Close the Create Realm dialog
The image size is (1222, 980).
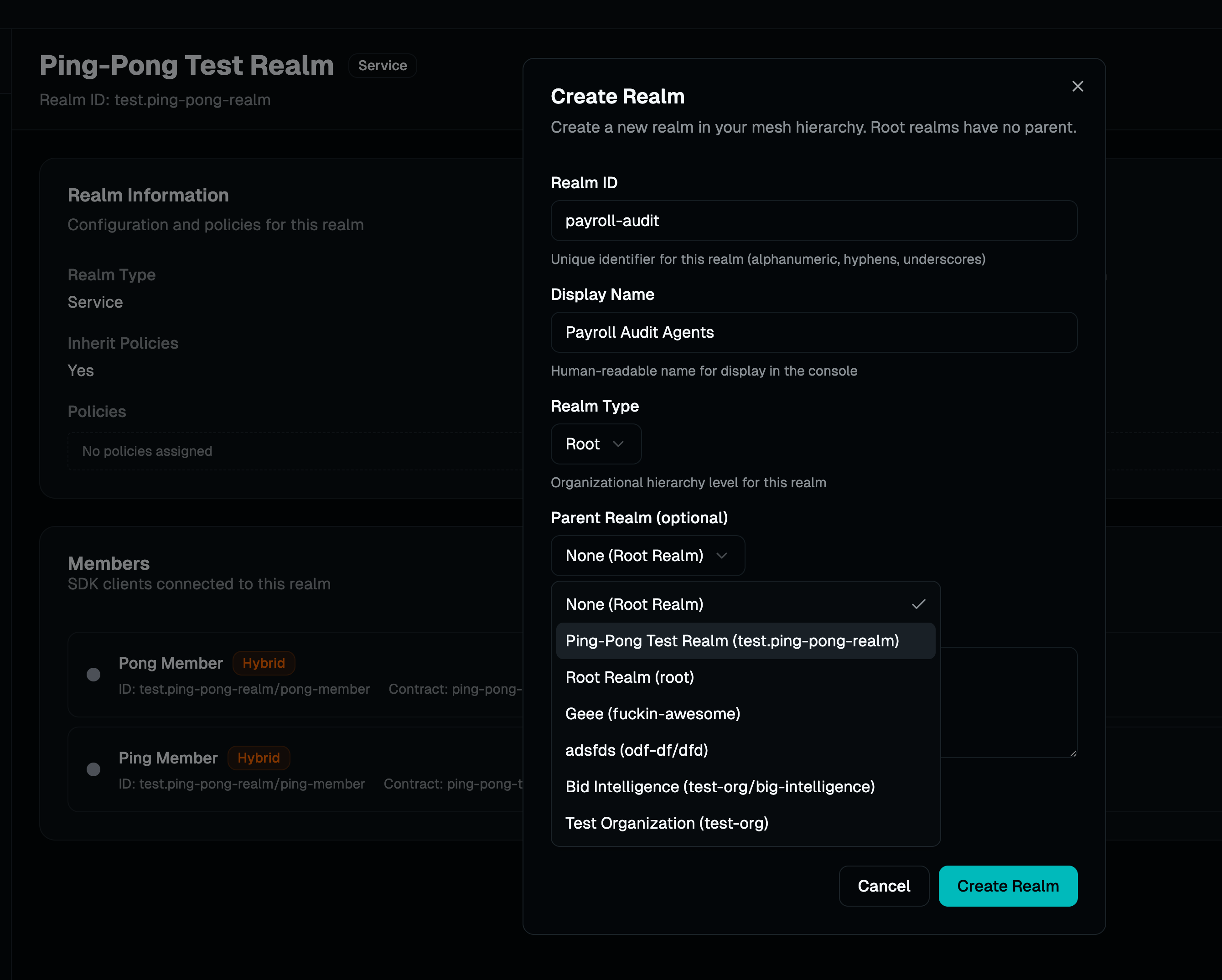pos(1077,86)
